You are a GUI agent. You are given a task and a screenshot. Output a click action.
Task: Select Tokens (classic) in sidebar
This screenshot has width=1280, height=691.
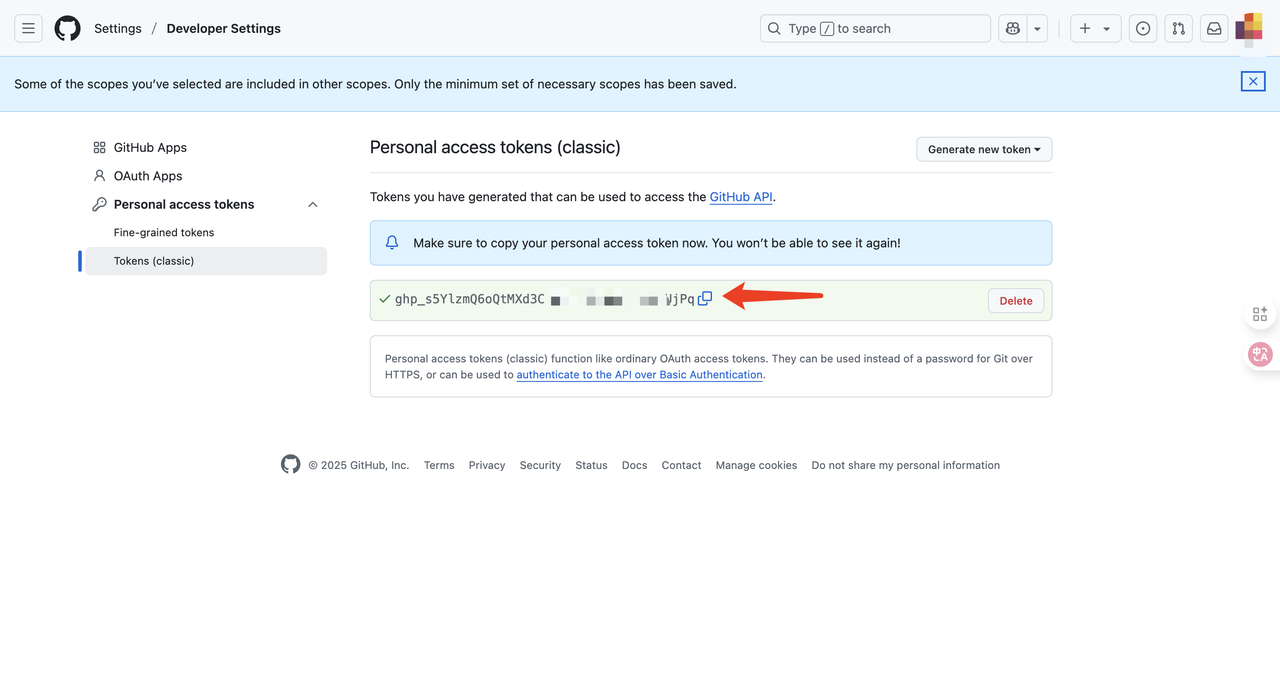point(154,261)
